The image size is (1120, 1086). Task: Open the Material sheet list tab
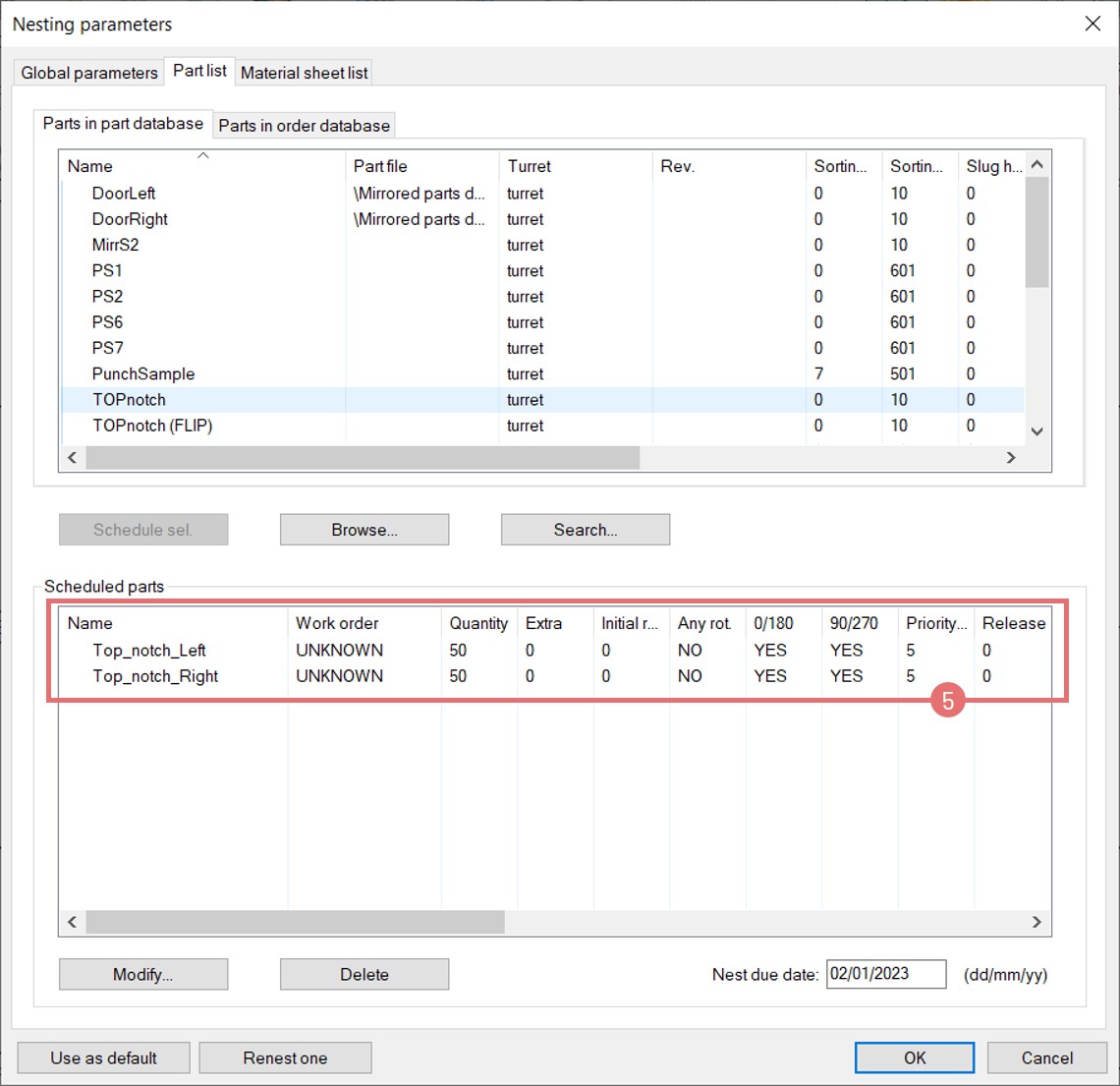[304, 73]
